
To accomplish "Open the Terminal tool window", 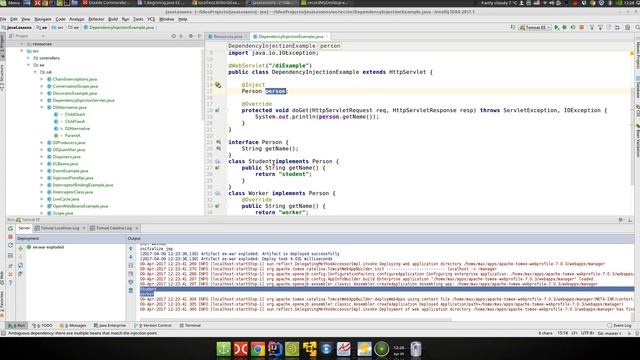I will click(190, 326).
